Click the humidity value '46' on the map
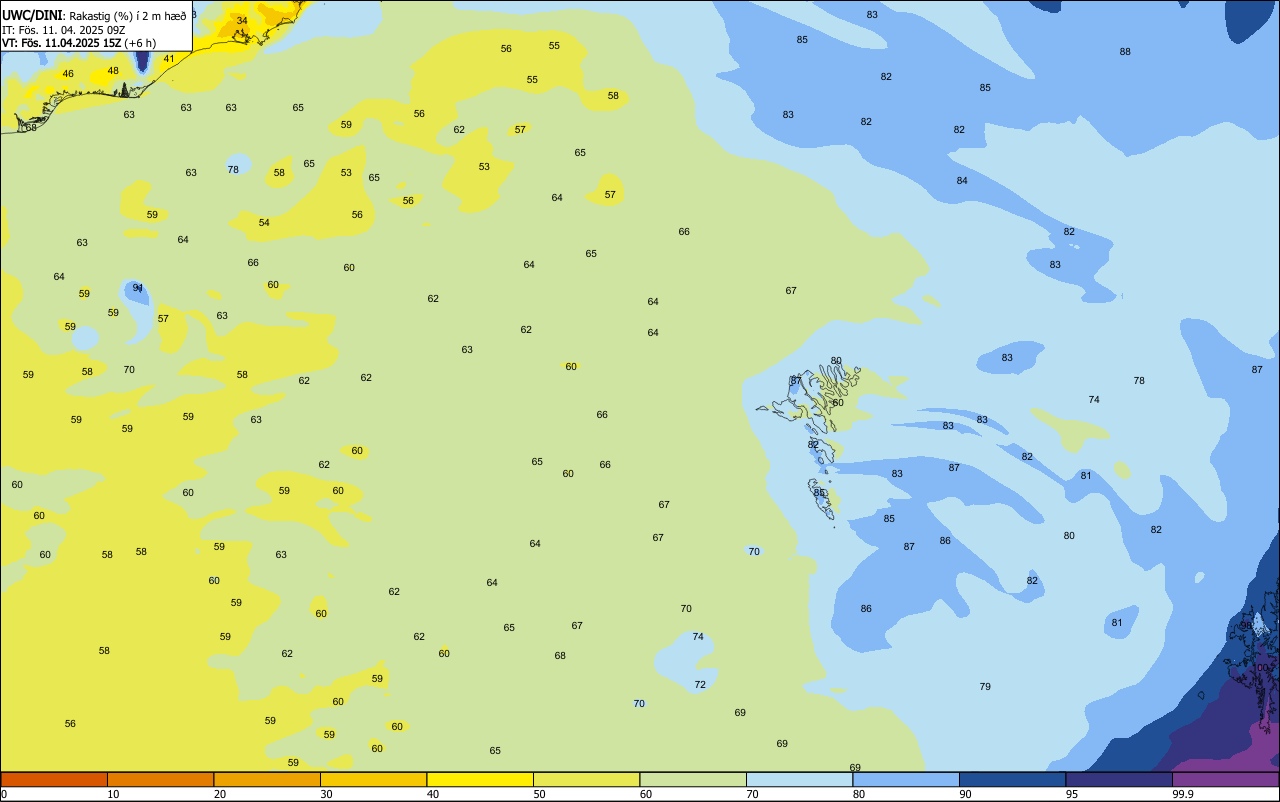1280x802 pixels. pyautogui.click(x=68, y=73)
